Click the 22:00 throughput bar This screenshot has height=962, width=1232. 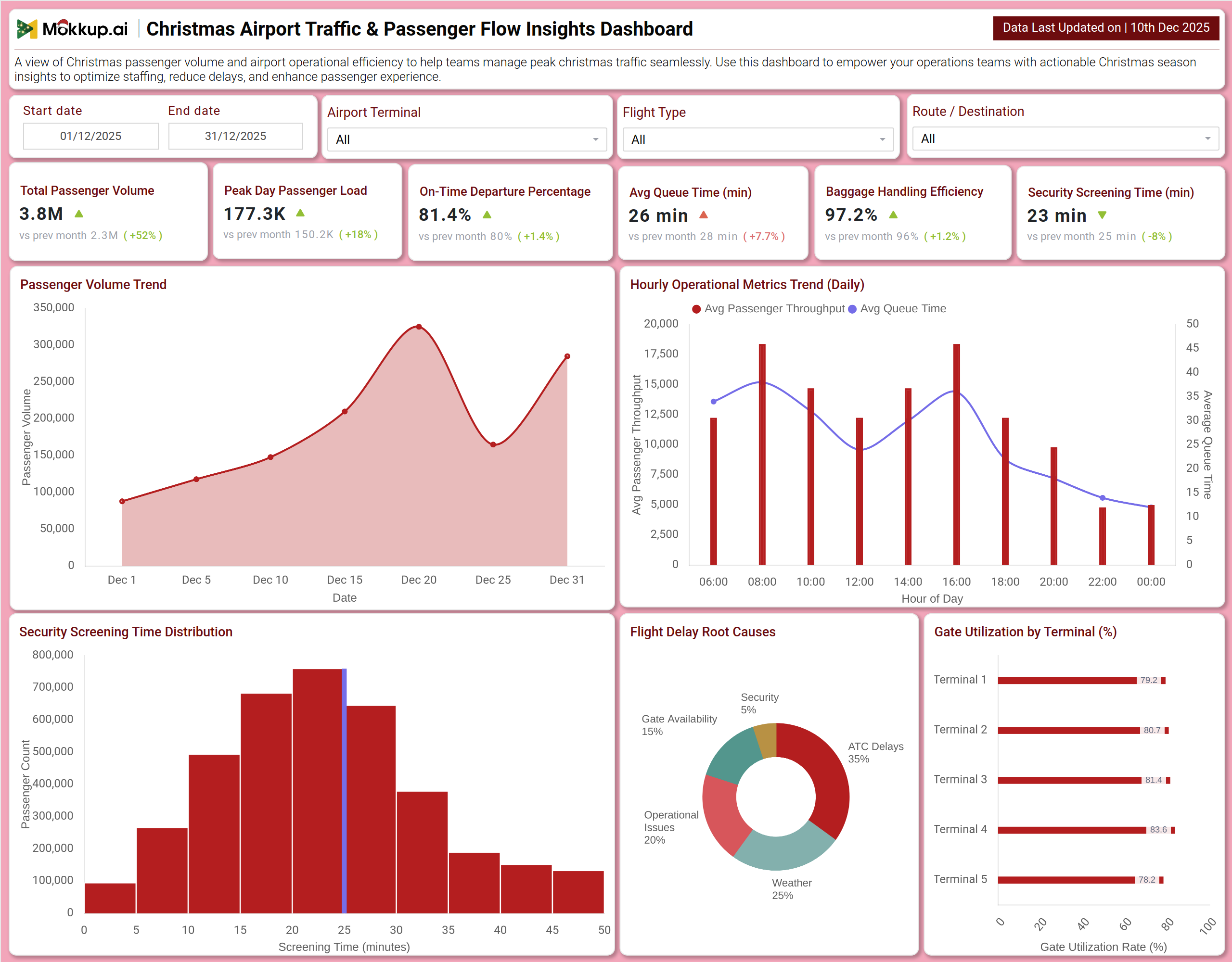(1102, 536)
